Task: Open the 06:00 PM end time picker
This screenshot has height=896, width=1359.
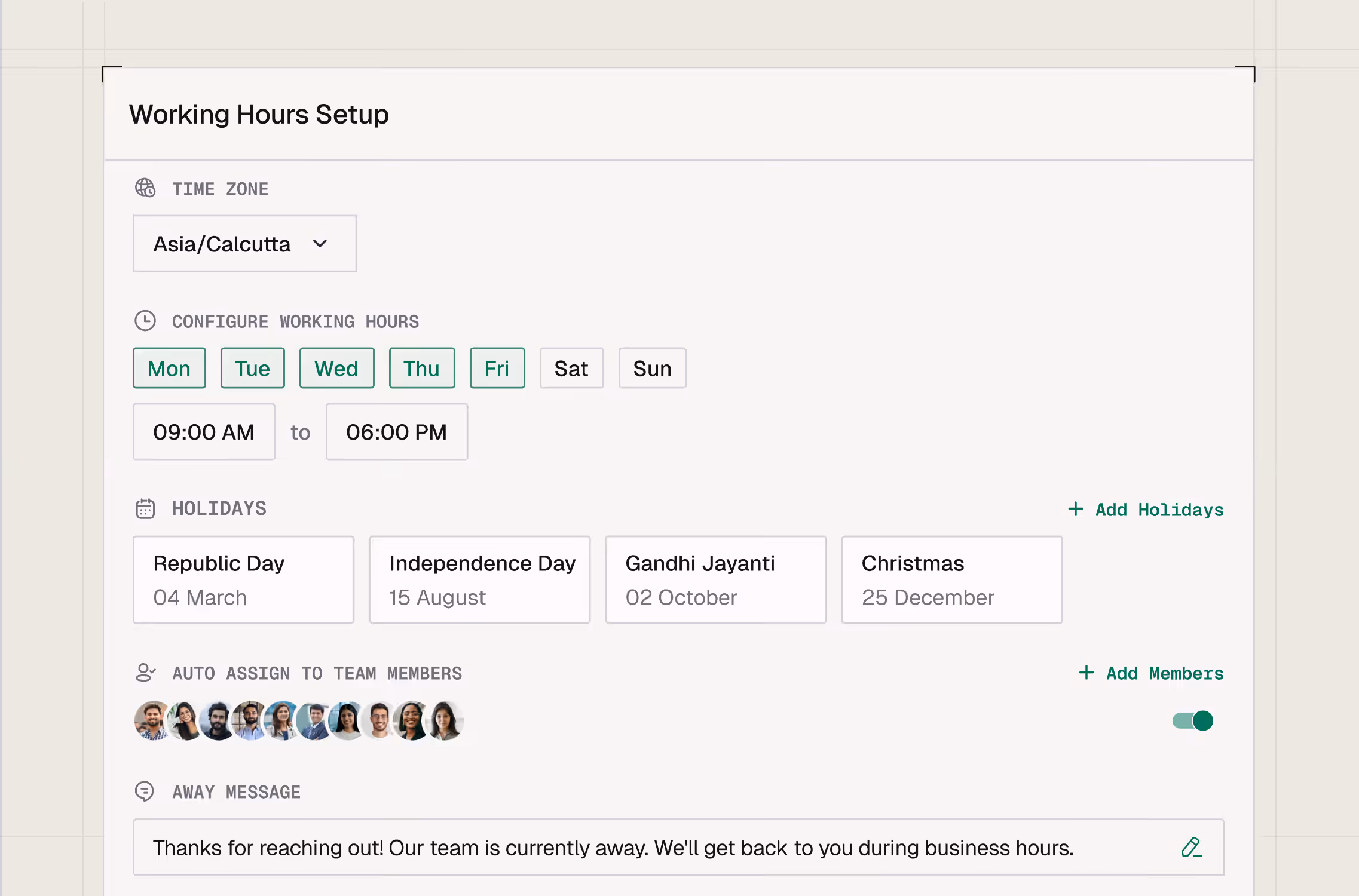Action: click(396, 432)
